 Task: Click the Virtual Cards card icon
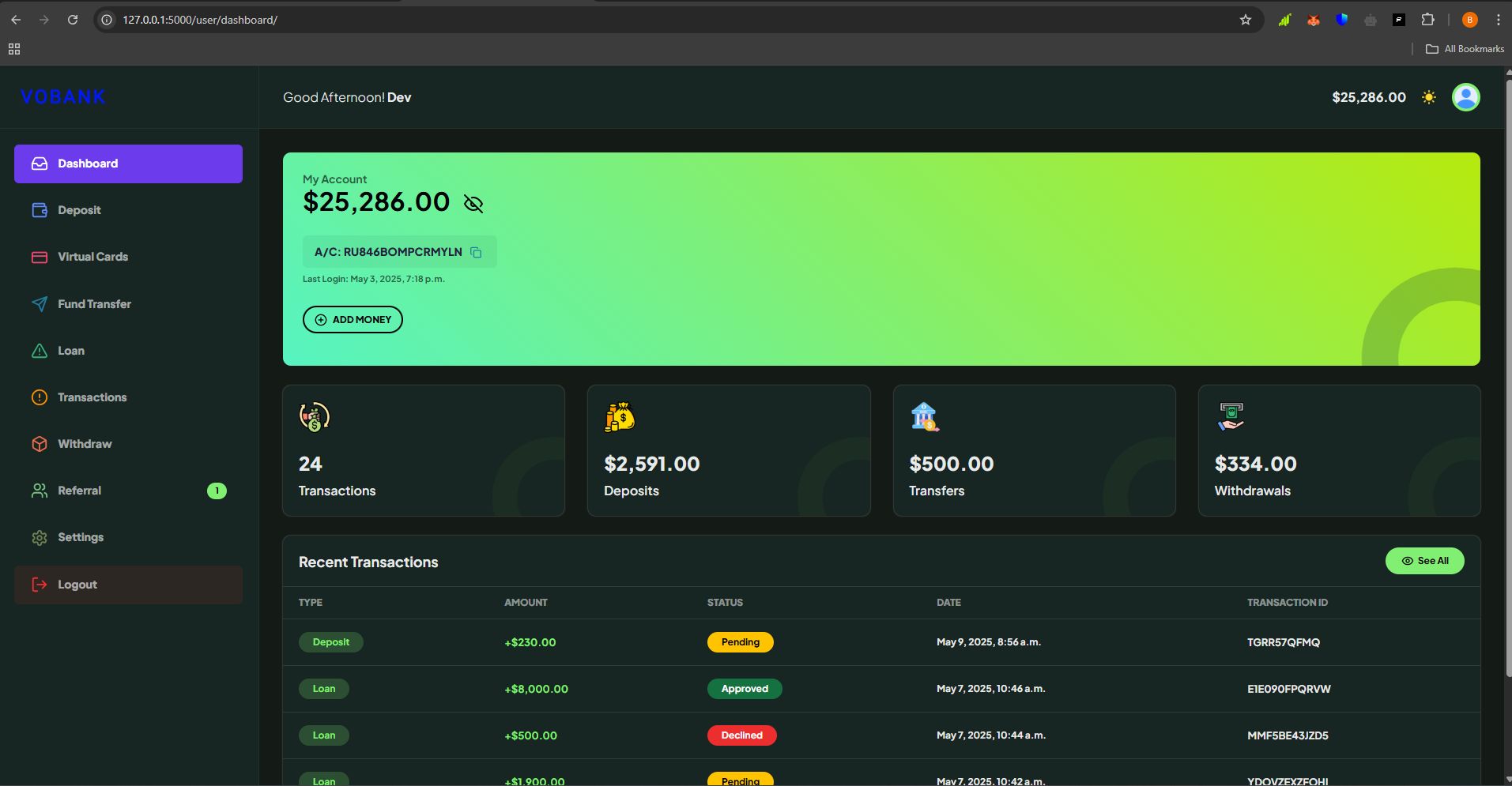[40, 257]
